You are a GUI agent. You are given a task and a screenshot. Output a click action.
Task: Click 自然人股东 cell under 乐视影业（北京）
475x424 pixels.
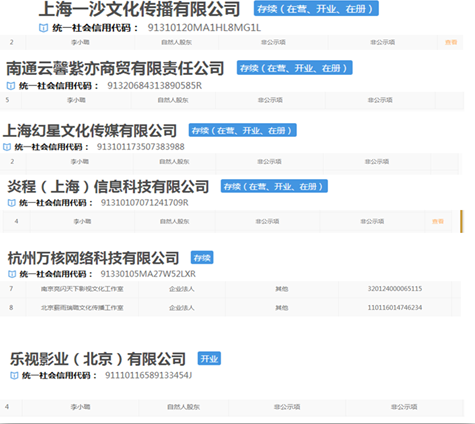tap(183, 407)
